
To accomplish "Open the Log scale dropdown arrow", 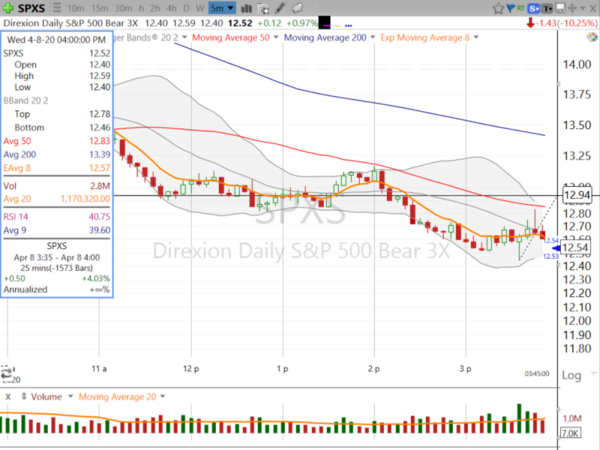I will (x=593, y=373).
